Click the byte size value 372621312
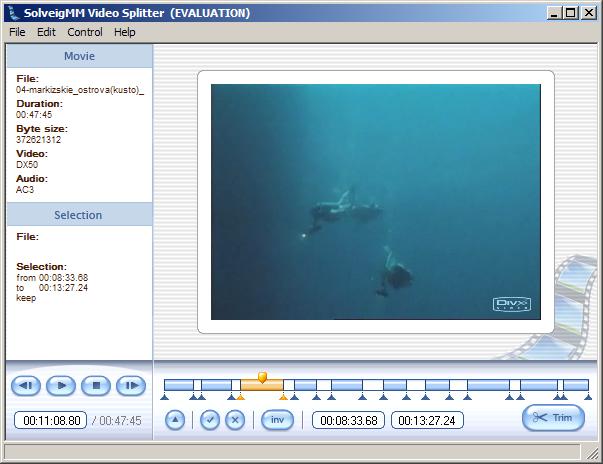Image resolution: width=603 pixels, height=464 pixels. [x=38, y=140]
